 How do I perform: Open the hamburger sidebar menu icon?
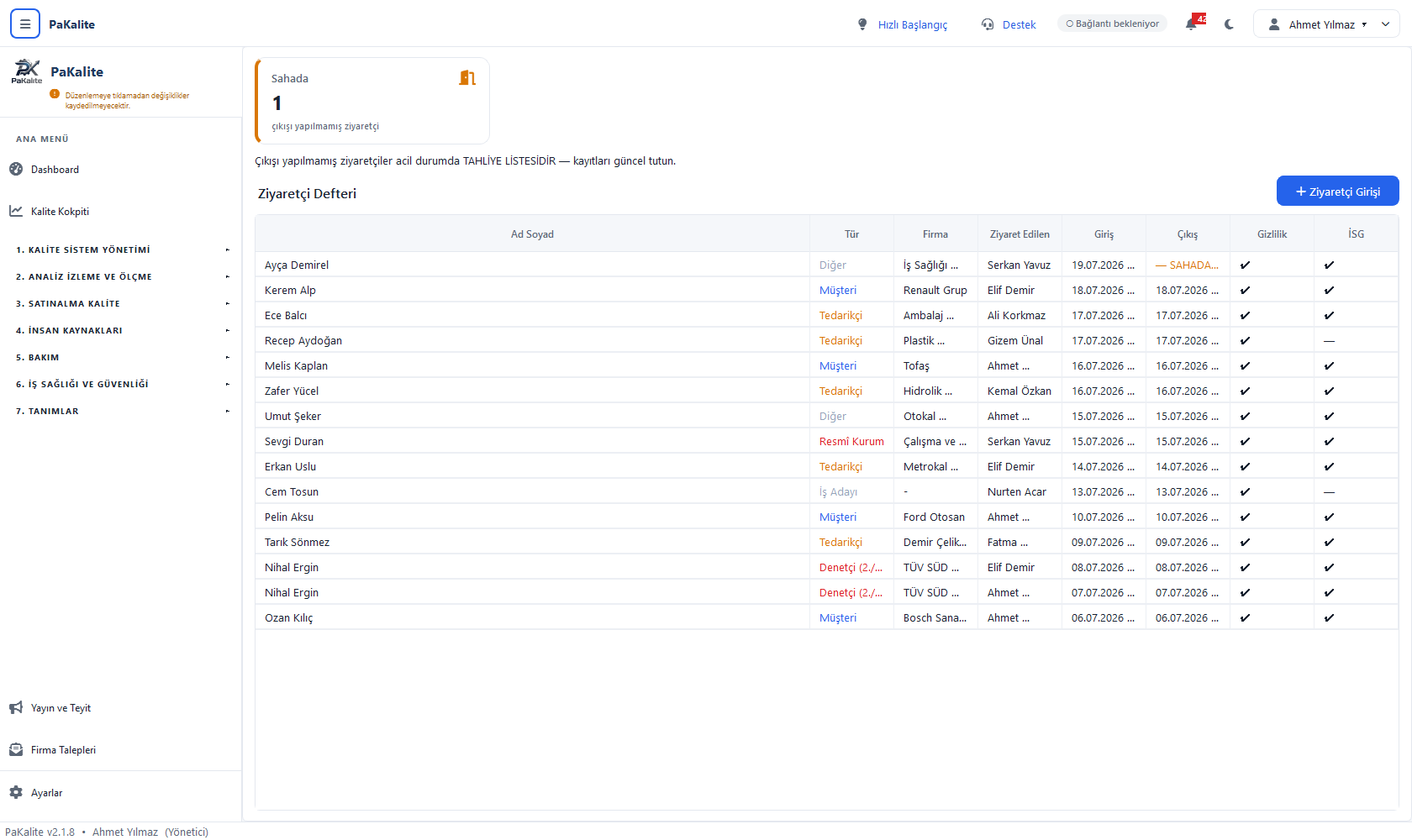[x=25, y=24]
